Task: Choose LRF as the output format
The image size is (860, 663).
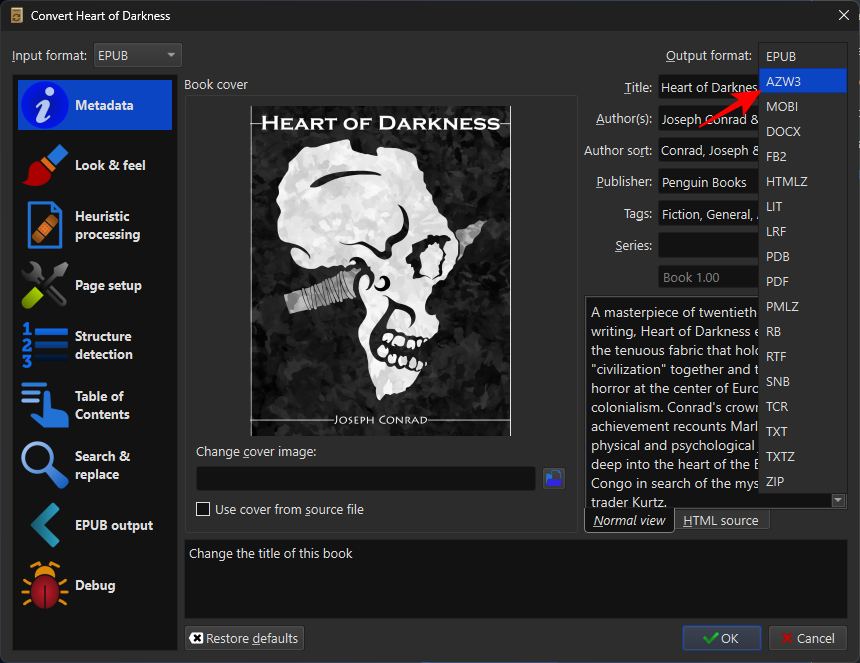Action: click(803, 231)
